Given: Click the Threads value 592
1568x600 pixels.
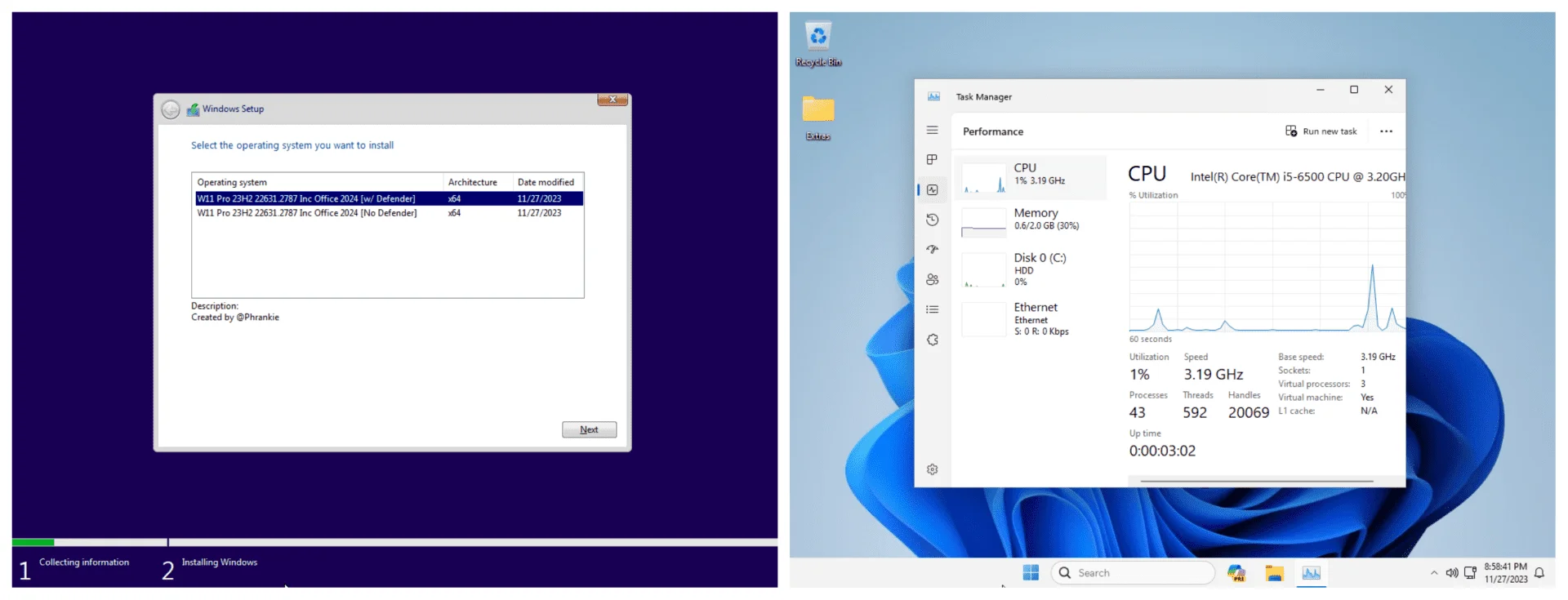Looking at the screenshot, I should pos(1195,413).
